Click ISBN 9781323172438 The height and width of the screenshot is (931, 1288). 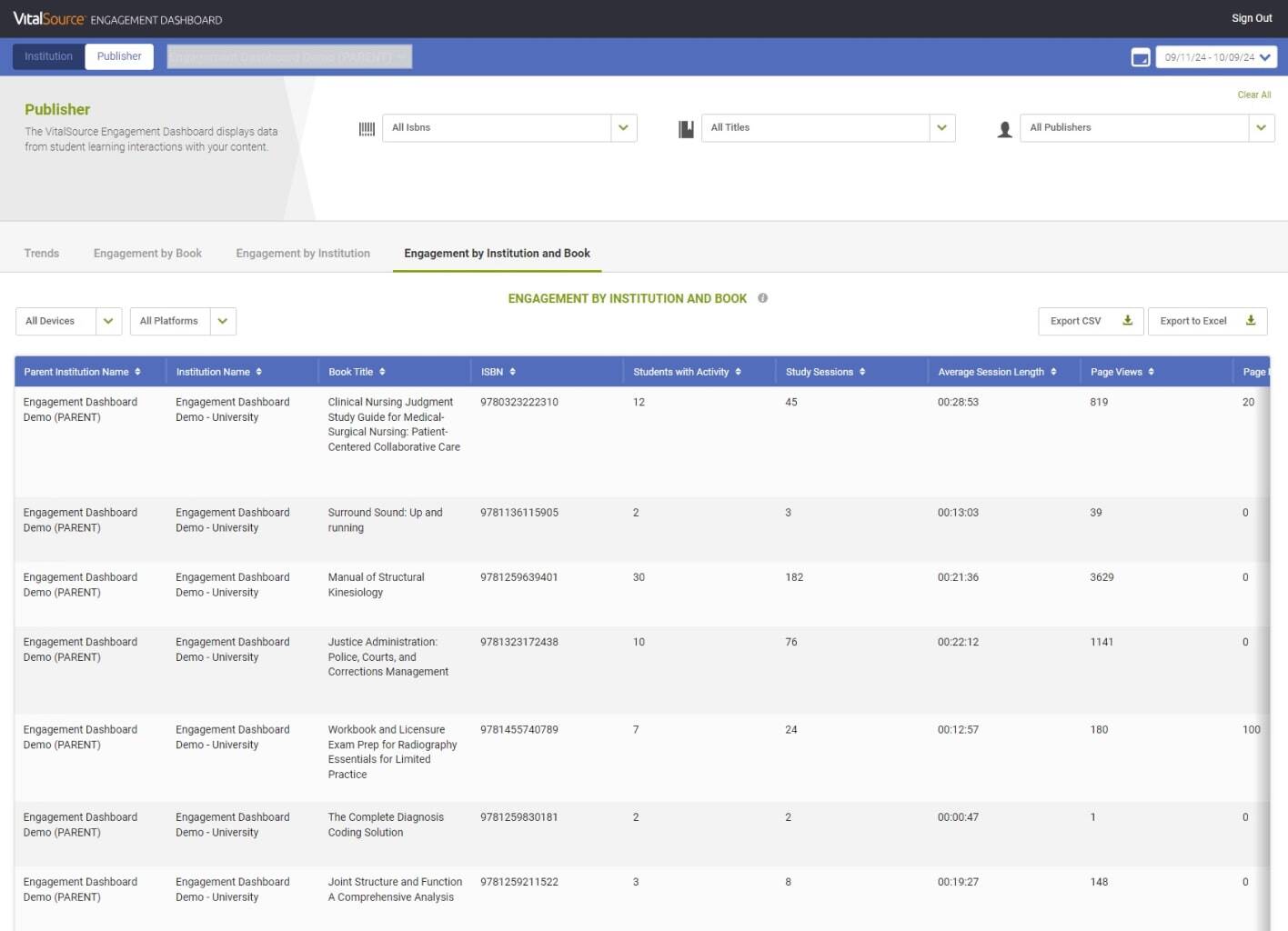519,642
